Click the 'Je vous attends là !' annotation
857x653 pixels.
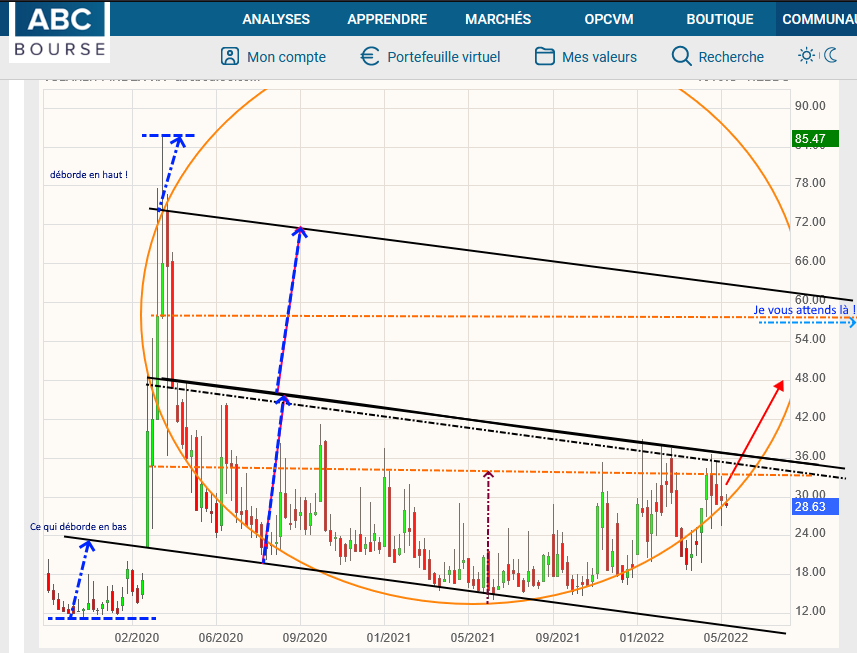pyautogui.click(x=805, y=310)
